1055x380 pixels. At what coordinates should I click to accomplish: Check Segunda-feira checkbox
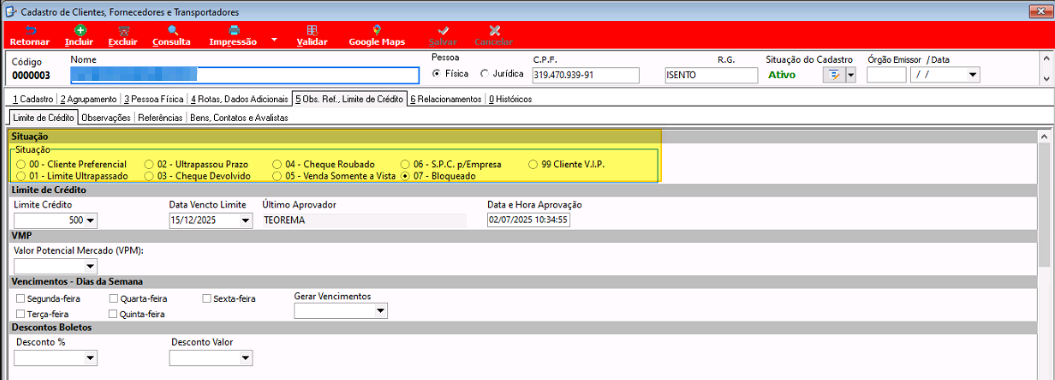pyautogui.click(x=22, y=299)
